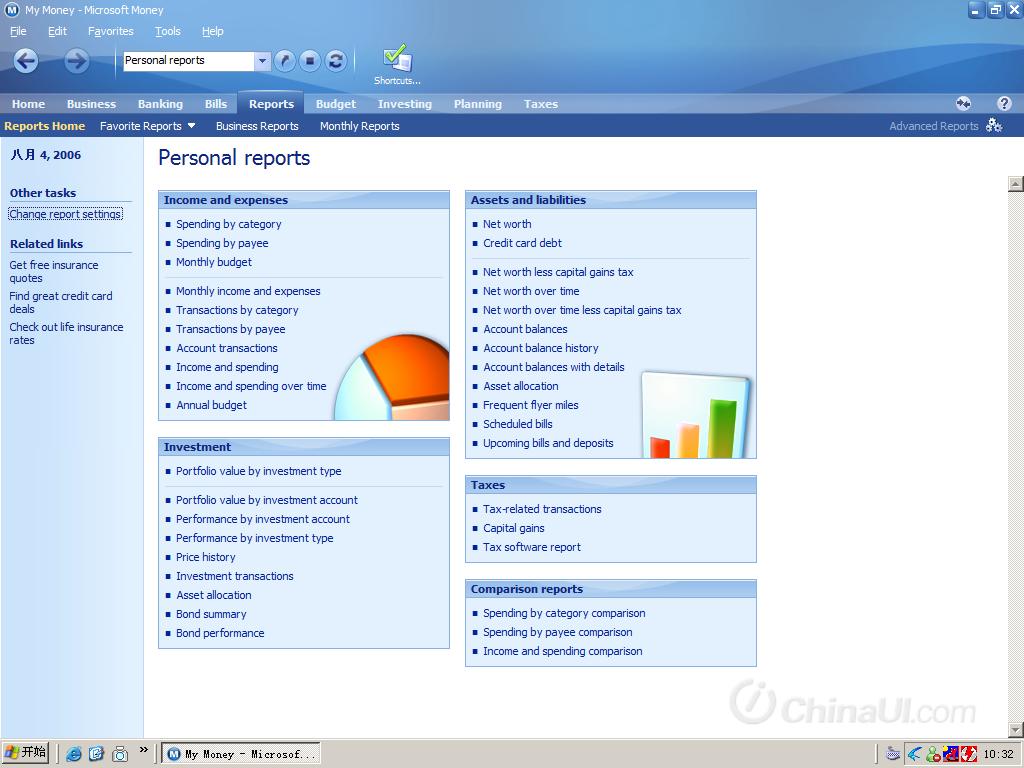The height and width of the screenshot is (768, 1024).
Task: Open Check out life insurance rates link
Action: click(66, 333)
